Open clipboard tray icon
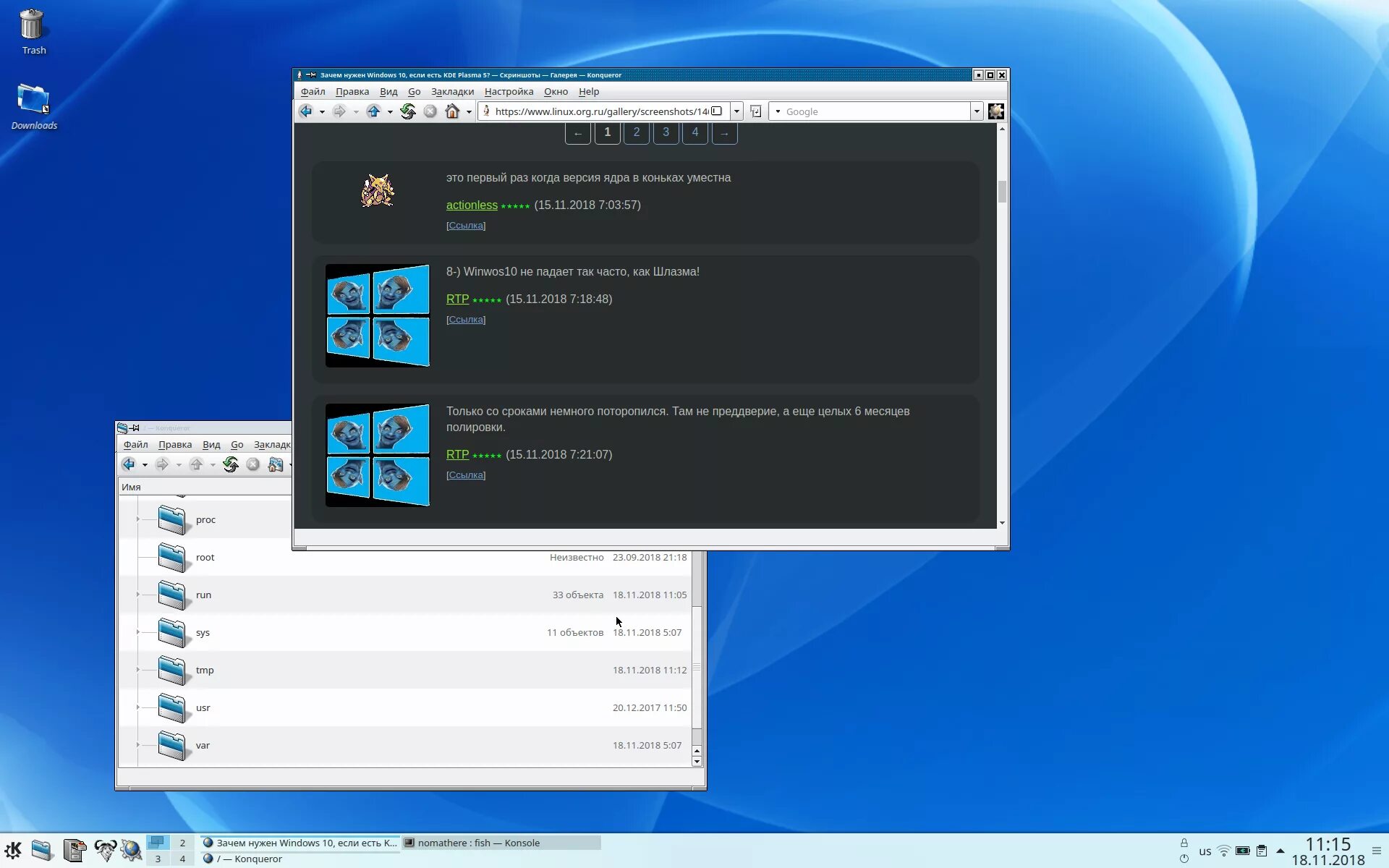 tap(1262, 851)
